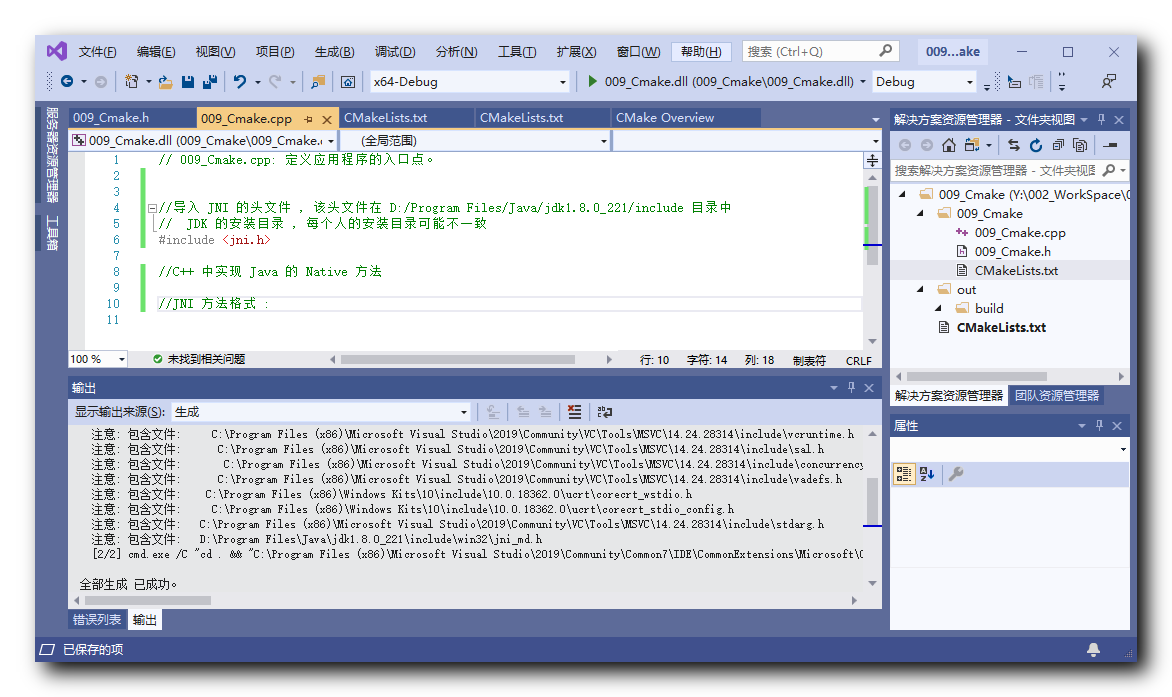Refresh the Solution Explorer file list
Screen dimensions: 1172x697
(x=1036, y=144)
